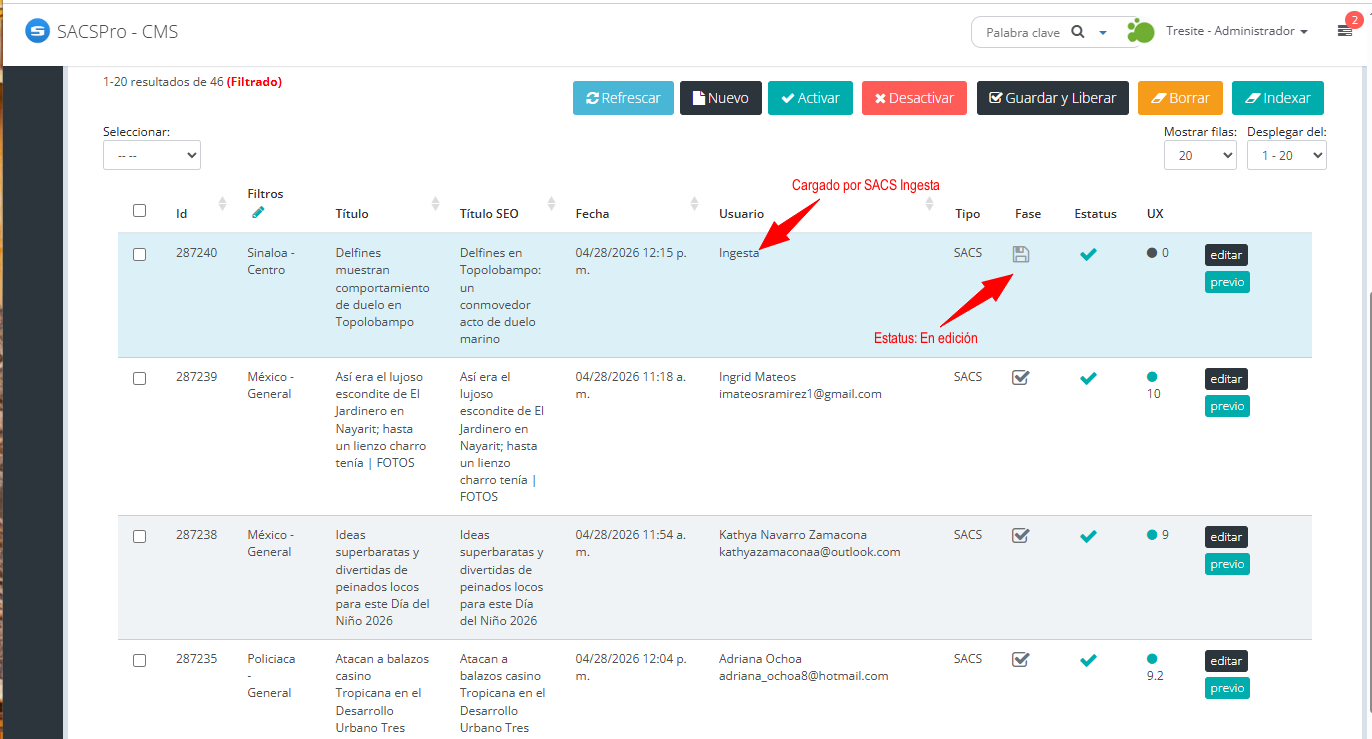This screenshot has height=739, width=1372.
Task: Sort by the Fecha column arrows
Action: coord(694,203)
